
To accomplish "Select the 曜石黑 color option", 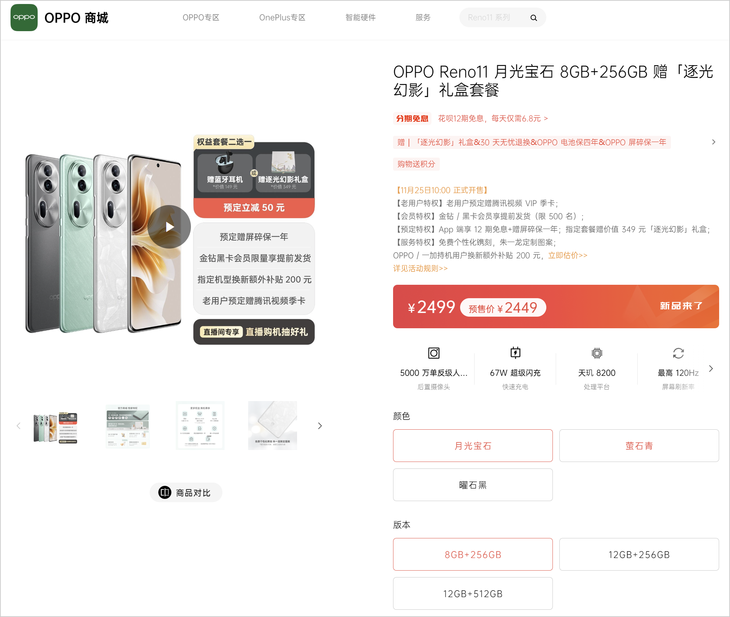I will [473, 485].
